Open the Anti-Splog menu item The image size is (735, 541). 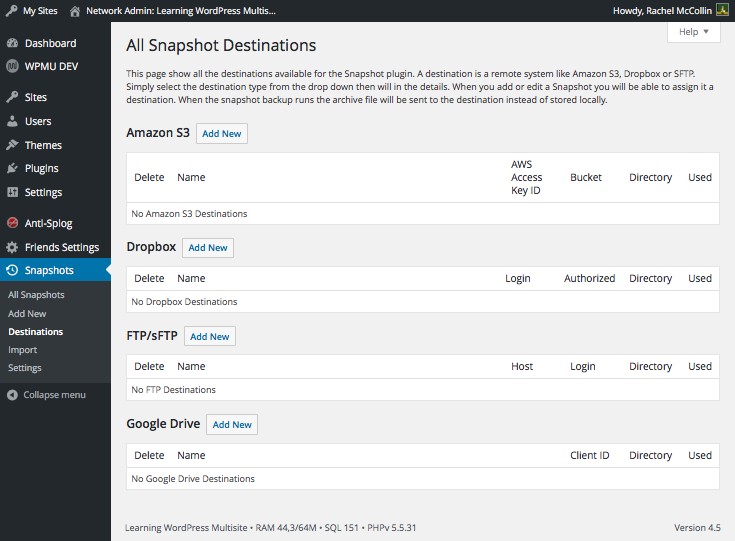point(55,223)
